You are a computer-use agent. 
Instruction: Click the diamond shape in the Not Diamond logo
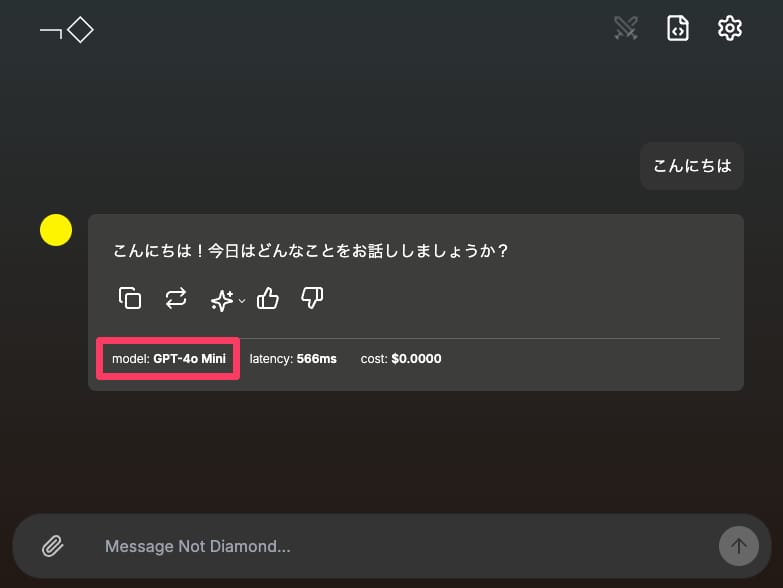pyautogui.click(x=80, y=30)
